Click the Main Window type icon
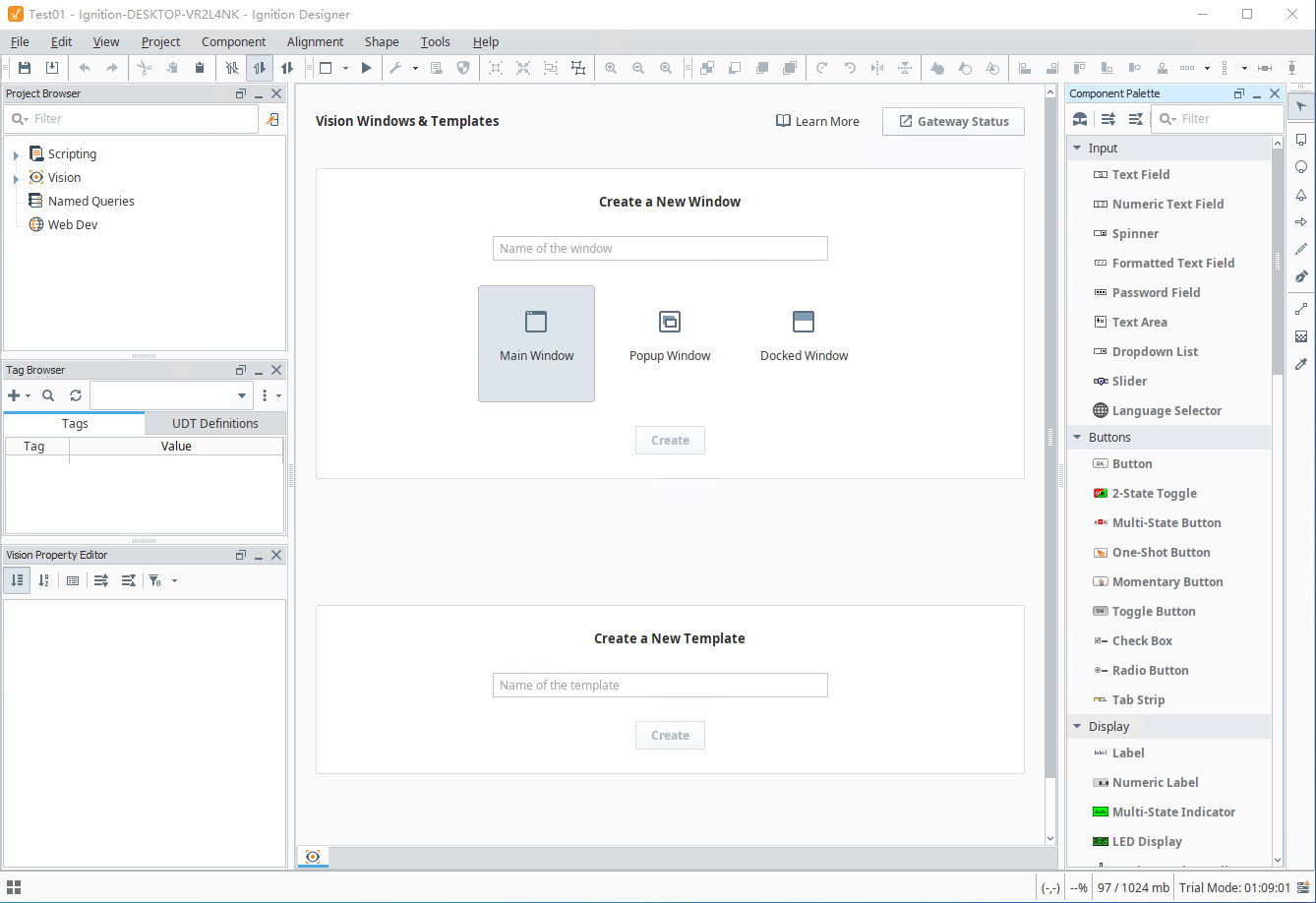Image resolution: width=1316 pixels, height=903 pixels. pos(536,322)
